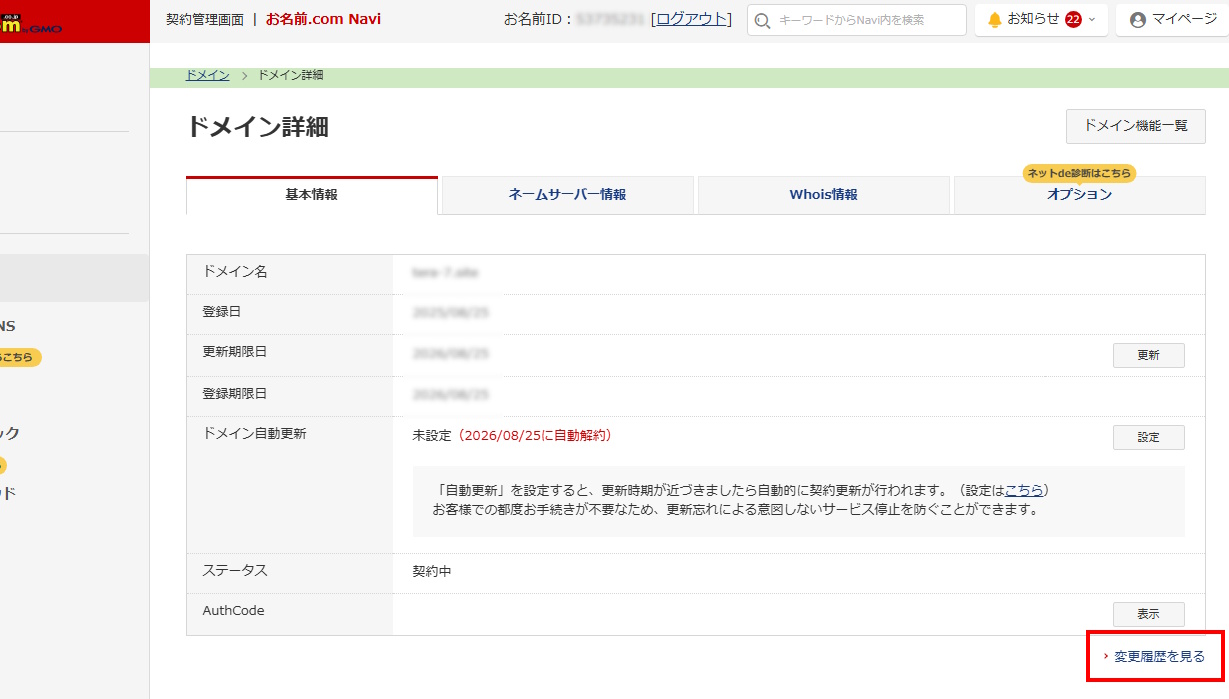Focus the Navi keyword search field
1229x699 pixels.
tap(857, 20)
